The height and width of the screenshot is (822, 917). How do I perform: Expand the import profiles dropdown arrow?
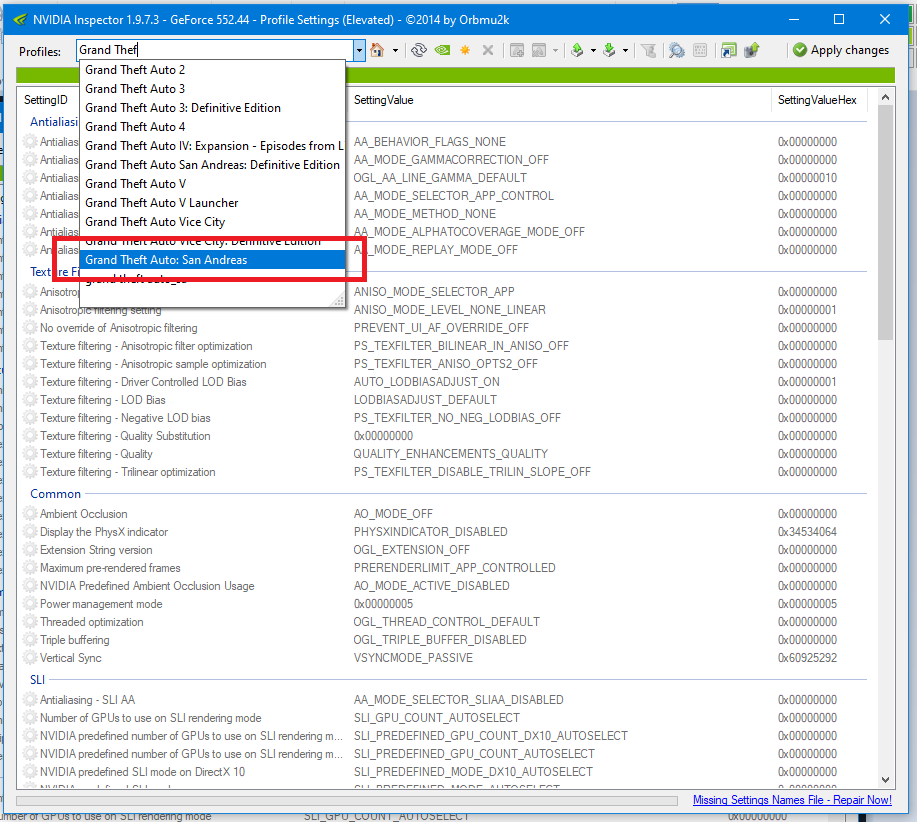pyautogui.click(x=625, y=51)
